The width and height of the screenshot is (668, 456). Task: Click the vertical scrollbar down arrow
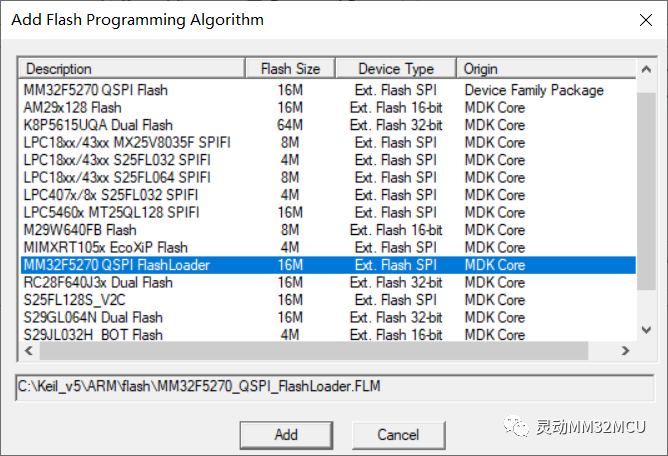click(646, 330)
